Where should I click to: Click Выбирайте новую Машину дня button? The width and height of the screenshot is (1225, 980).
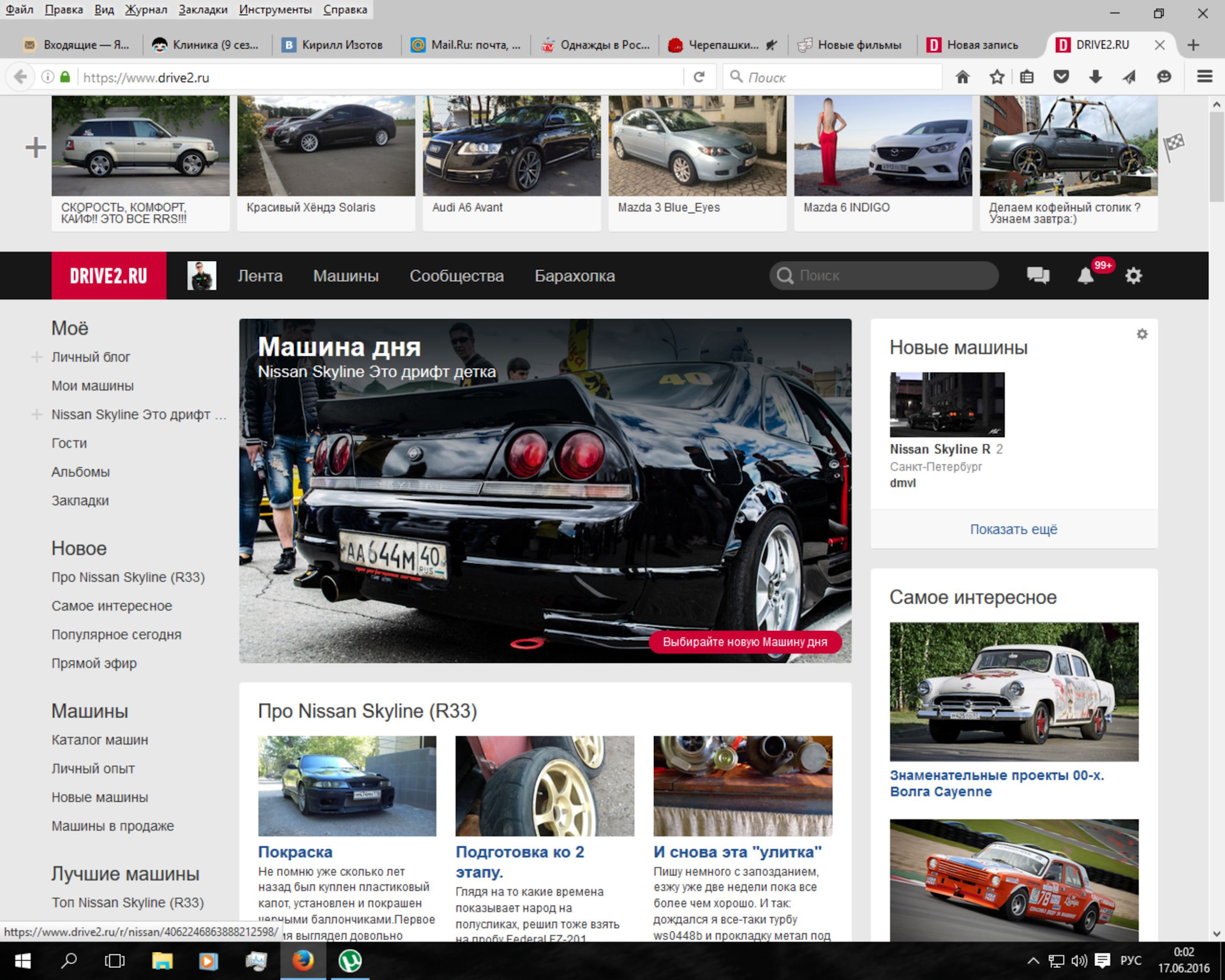(745, 642)
